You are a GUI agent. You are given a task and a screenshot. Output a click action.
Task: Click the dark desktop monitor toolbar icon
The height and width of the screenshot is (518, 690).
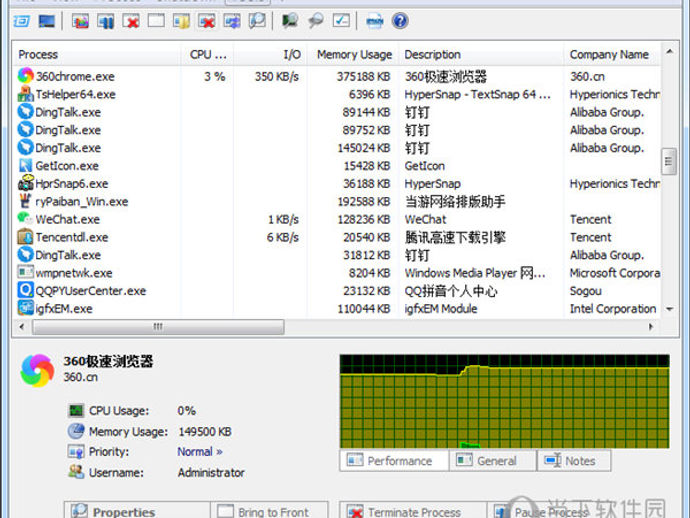(47, 21)
